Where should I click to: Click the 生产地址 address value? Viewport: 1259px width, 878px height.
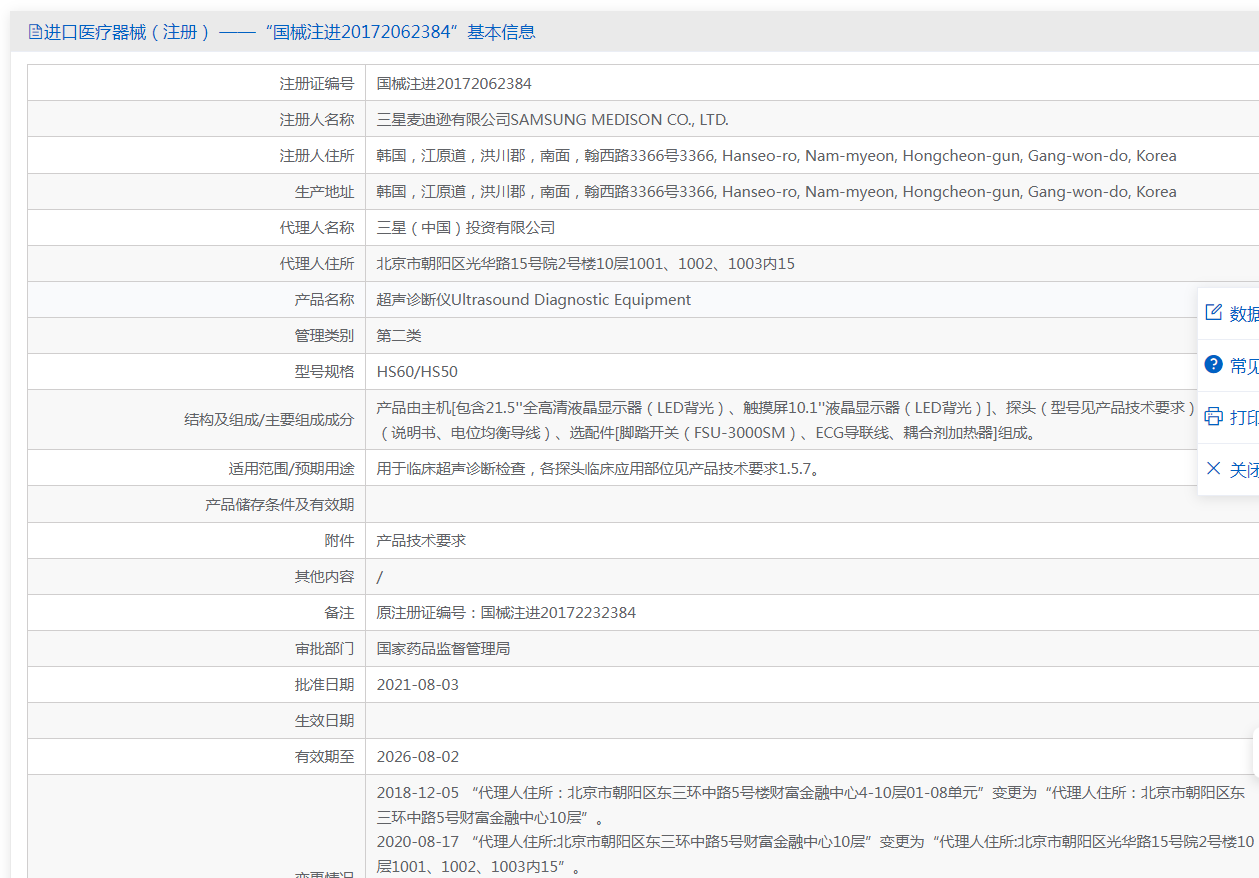click(x=776, y=192)
